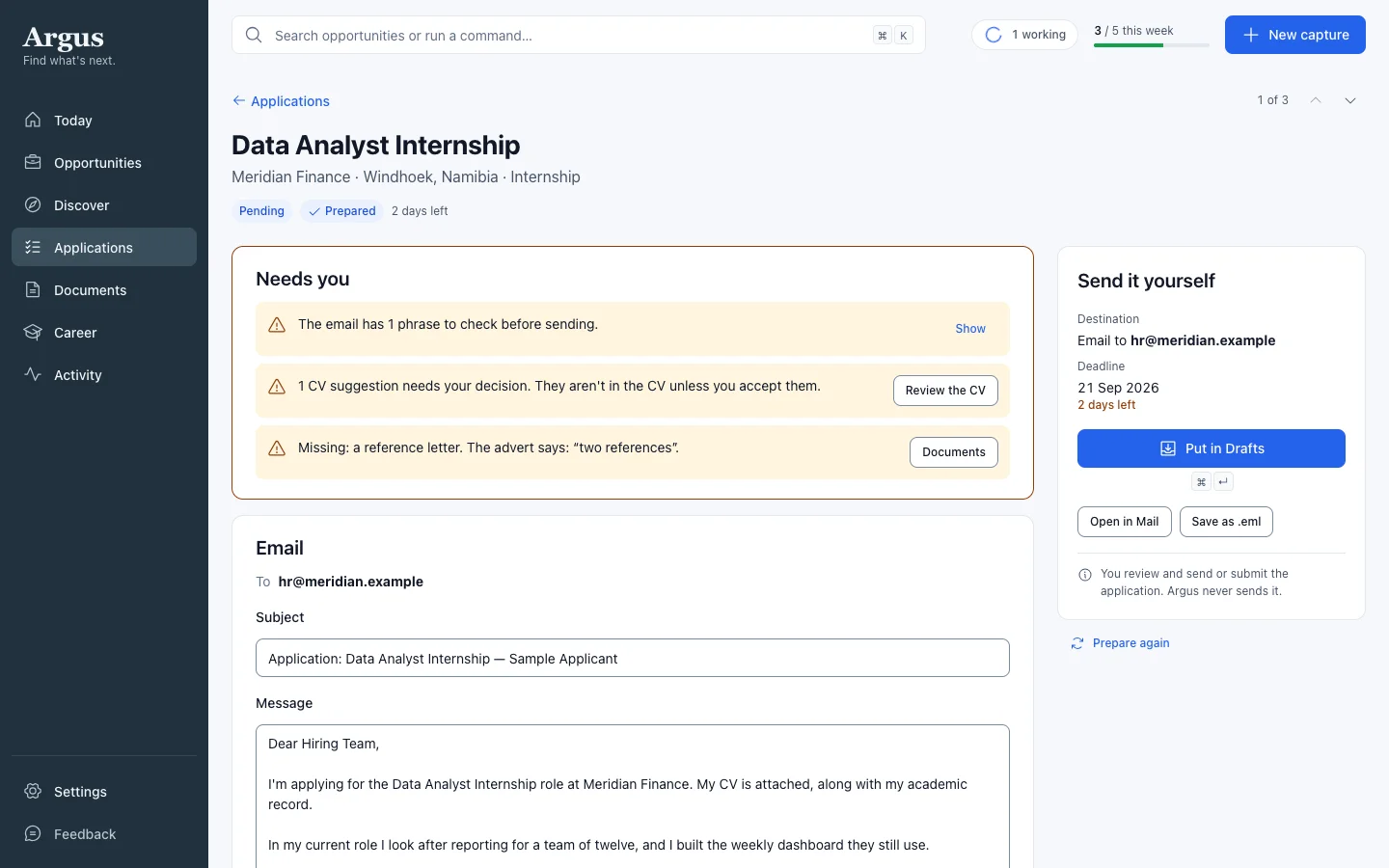The width and height of the screenshot is (1389, 868).
Task: Click the Opportunities briefcase icon
Action: tap(33, 162)
